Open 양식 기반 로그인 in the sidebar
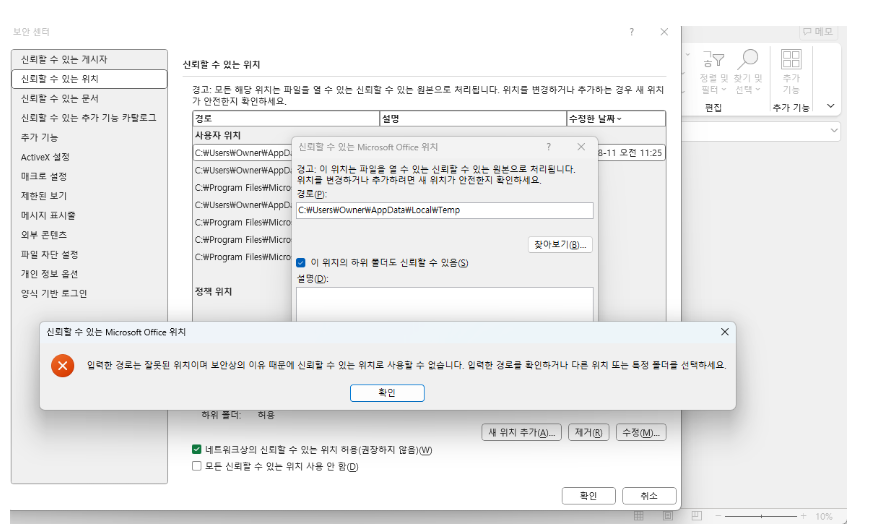887x532 pixels. click(89, 294)
